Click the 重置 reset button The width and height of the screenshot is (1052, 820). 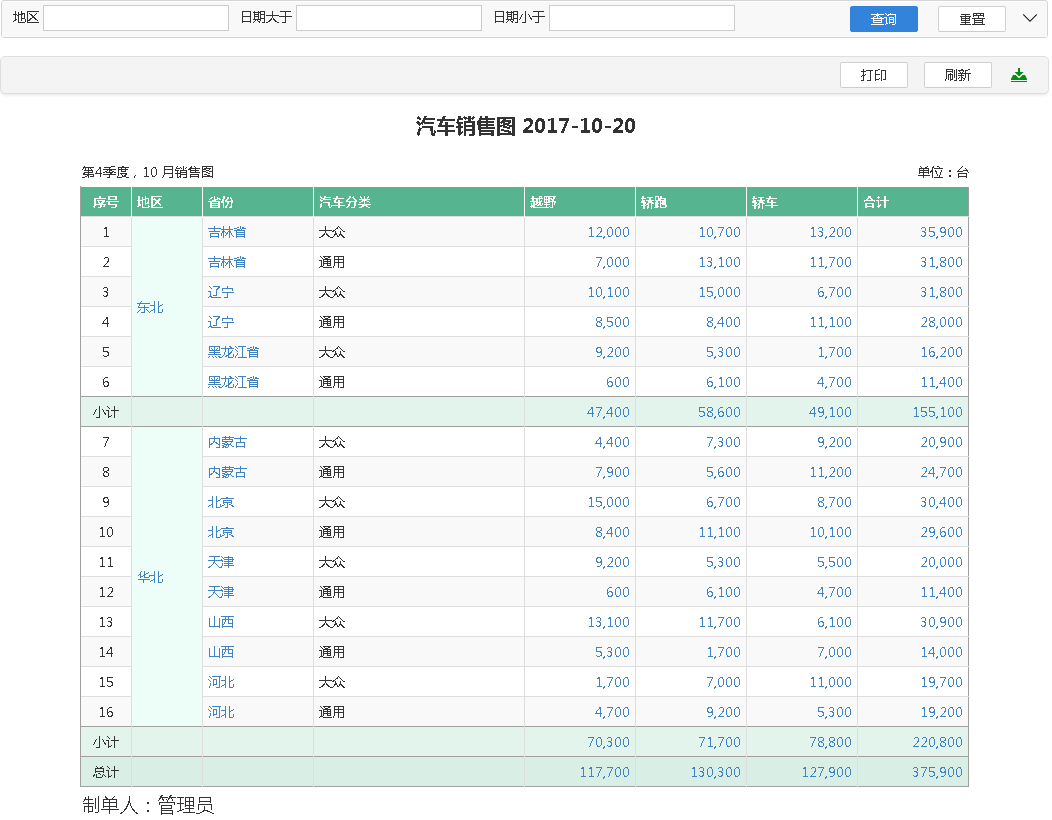(x=971, y=19)
